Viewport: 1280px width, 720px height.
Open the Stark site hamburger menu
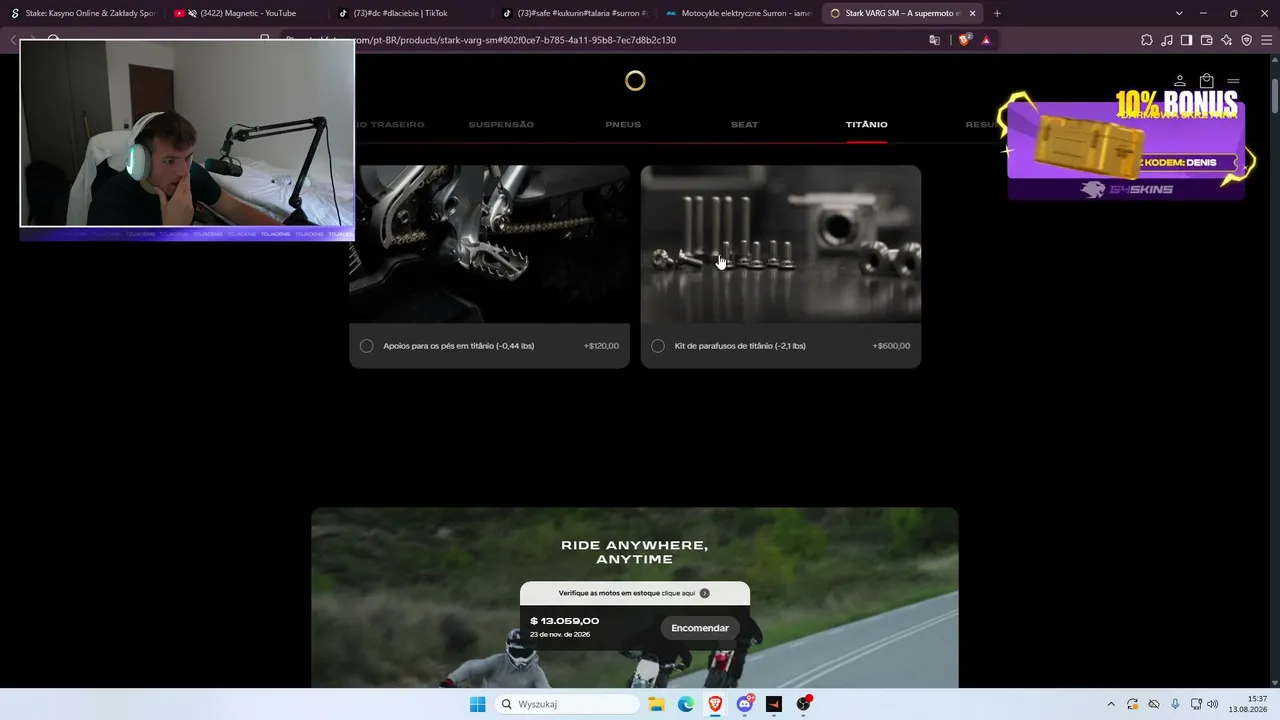pyautogui.click(x=1233, y=81)
